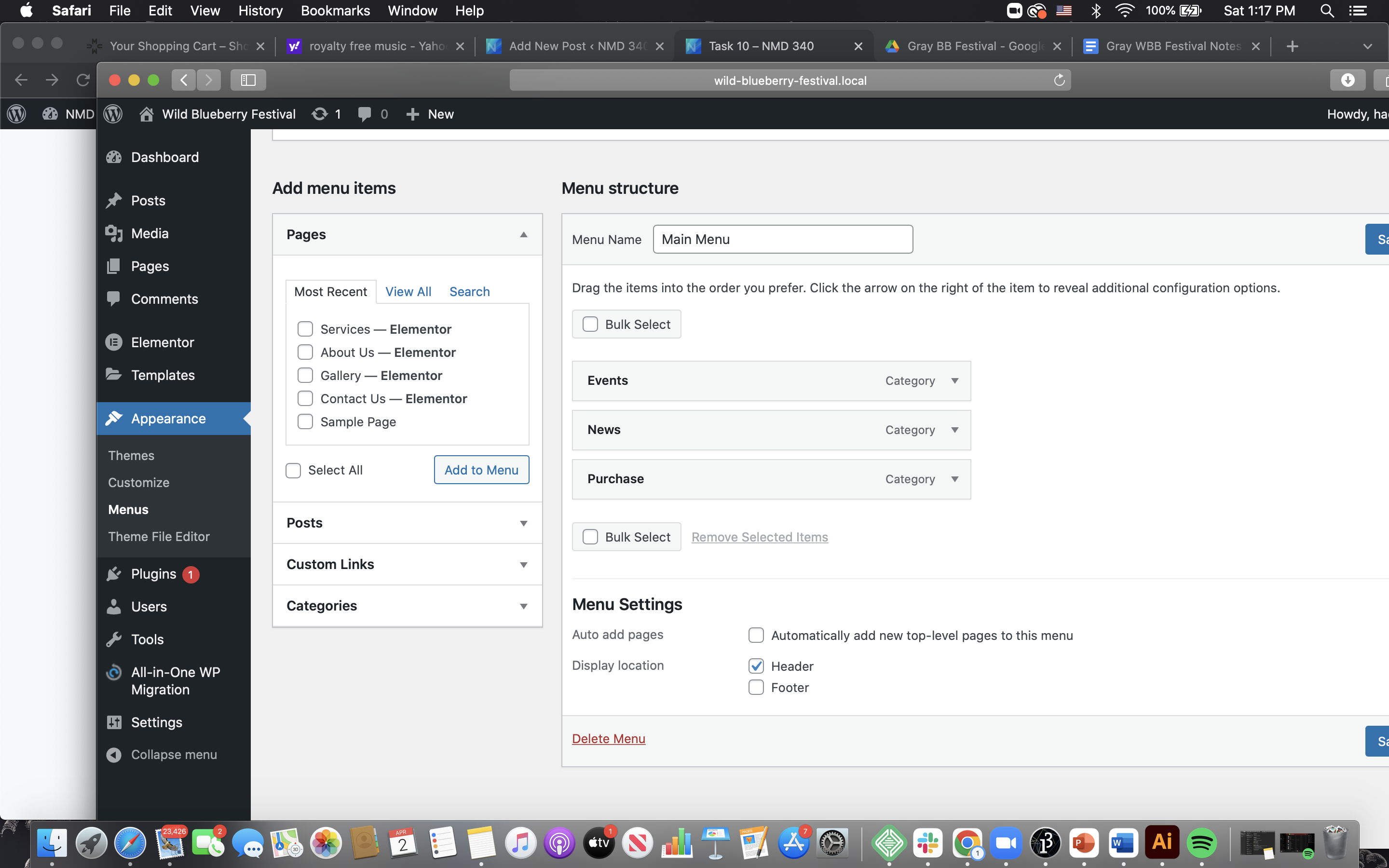This screenshot has height=868, width=1389.
Task: Click the Elementor icon in sidebar
Action: click(114, 342)
